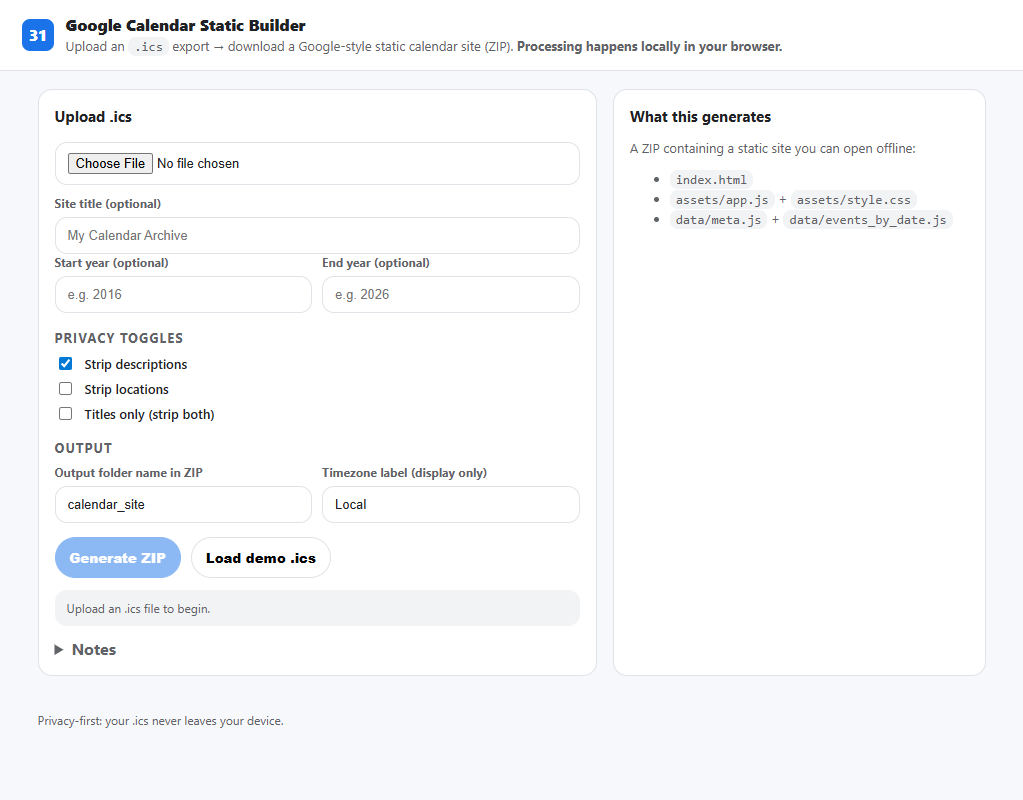The height and width of the screenshot is (800, 1023).
Task: Click the Start year field
Action: [183, 294]
